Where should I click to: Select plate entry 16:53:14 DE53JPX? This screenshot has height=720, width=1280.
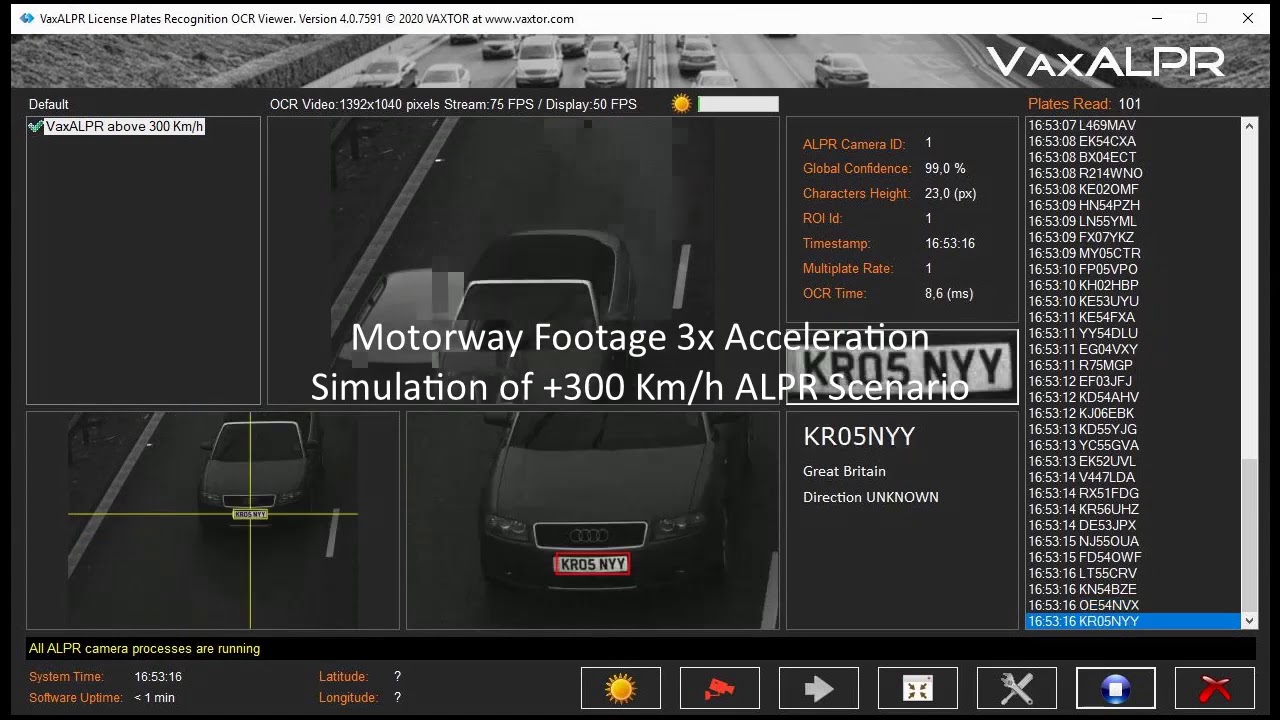click(x=1134, y=525)
